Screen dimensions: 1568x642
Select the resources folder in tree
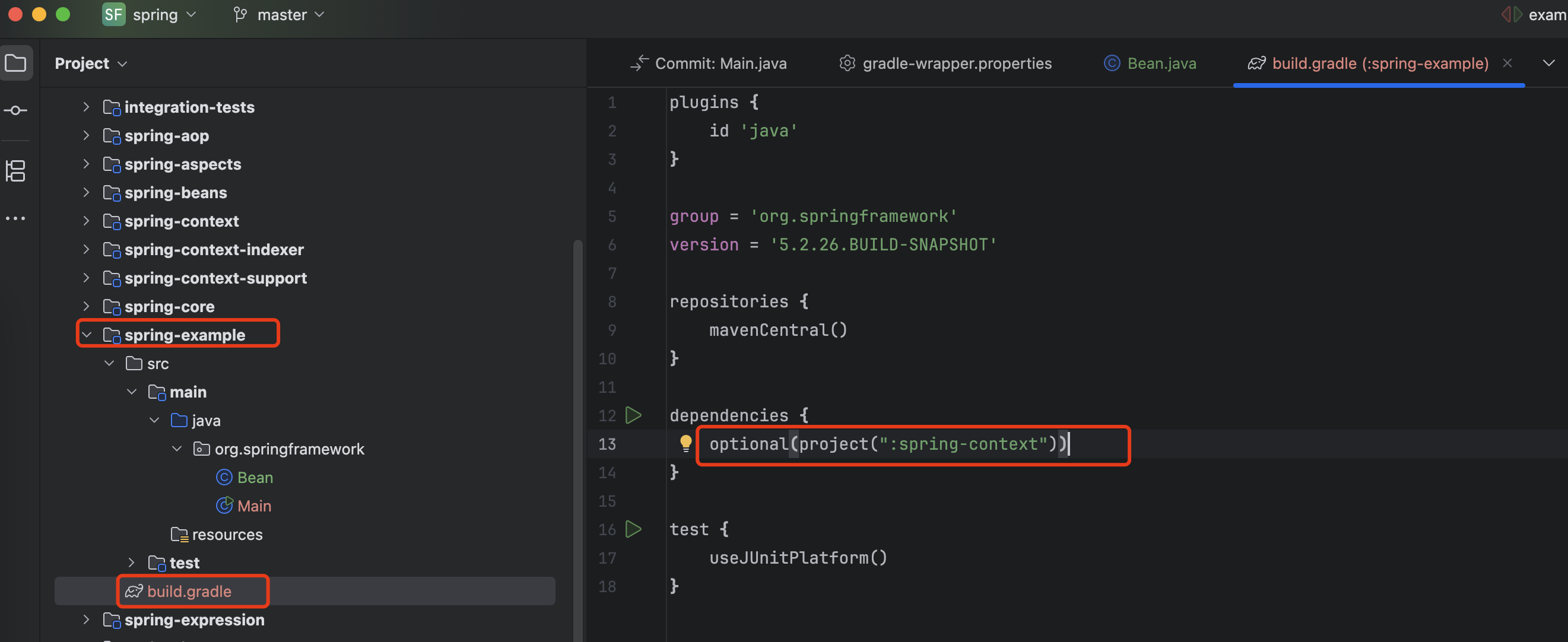point(227,534)
